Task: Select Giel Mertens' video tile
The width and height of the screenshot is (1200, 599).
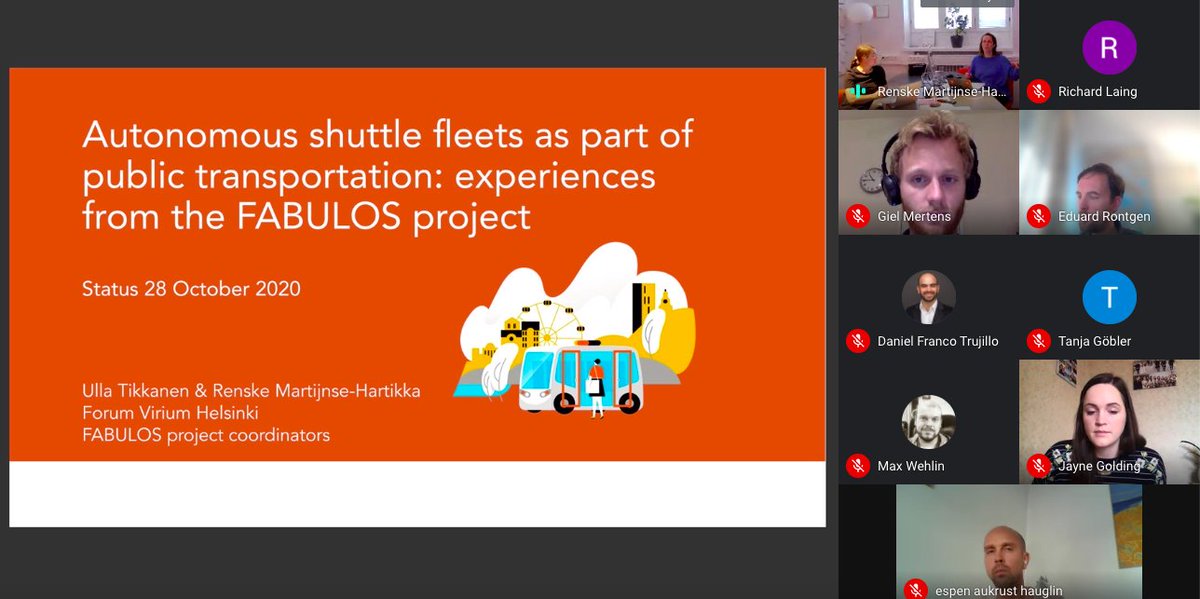Action: click(928, 172)
